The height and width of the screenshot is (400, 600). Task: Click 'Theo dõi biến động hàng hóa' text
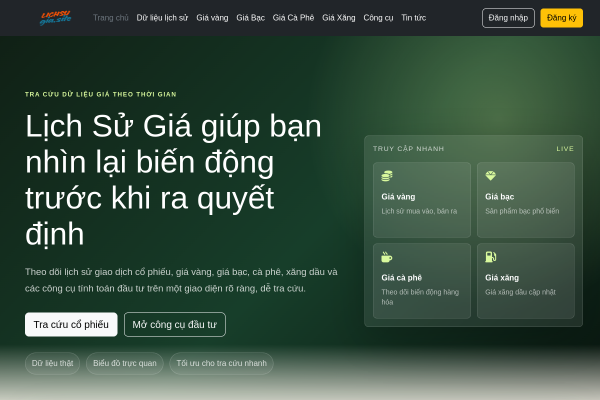pos(420,297)
